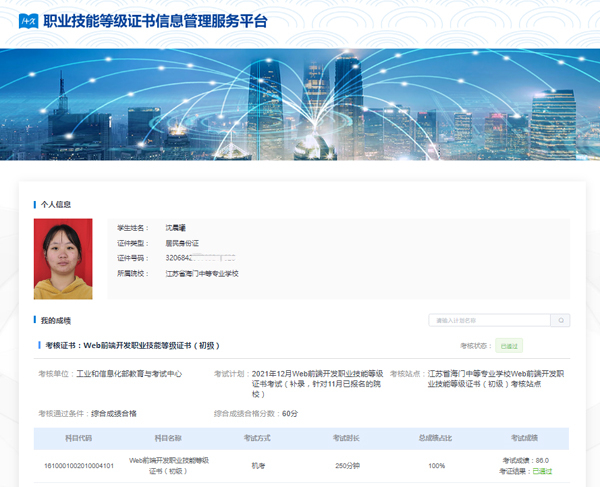Click the 科目代码 column header
The width and height of the screenshot is (600, 487).
coord(79,438)
